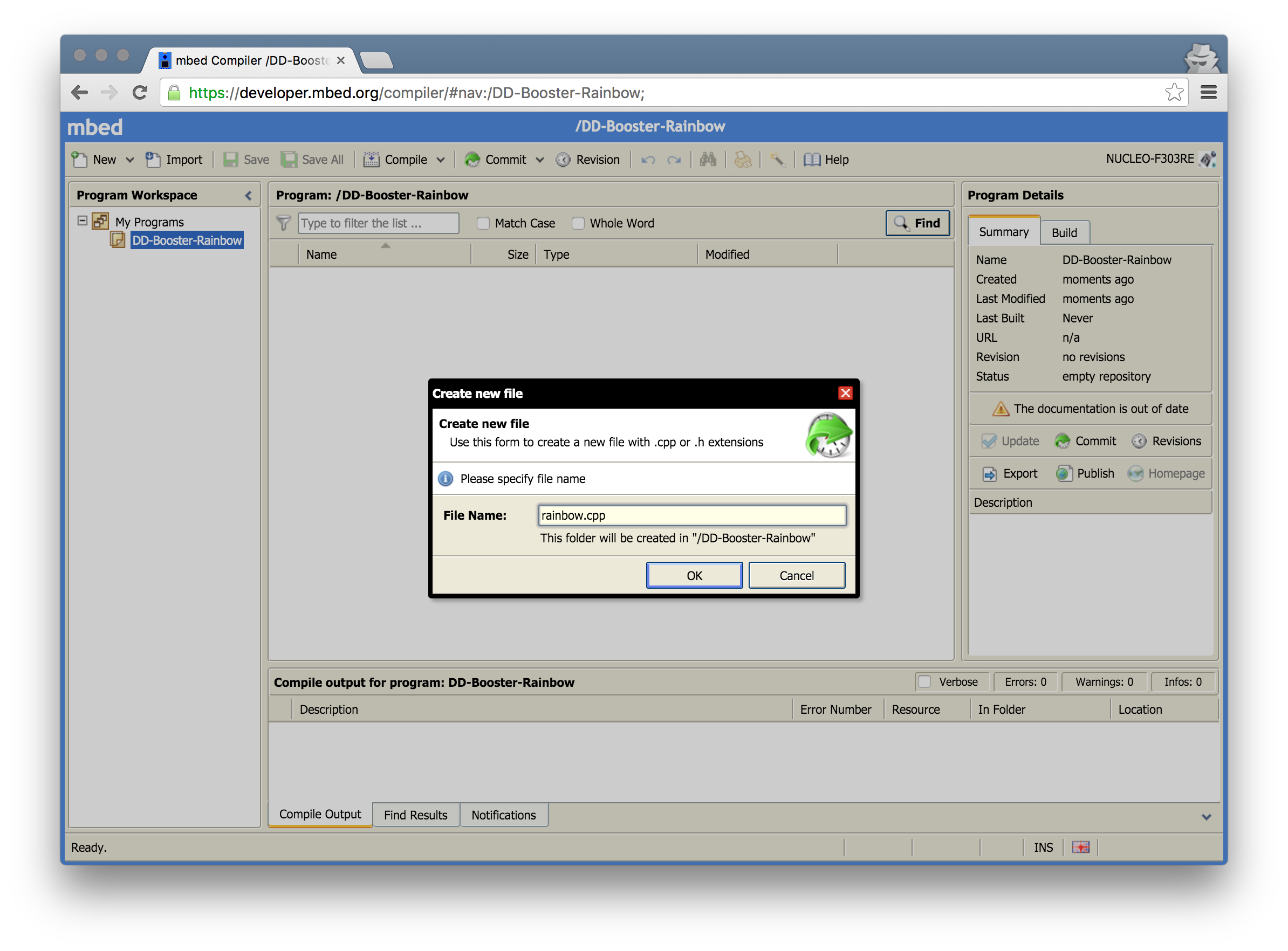1288x951 pixels.
Task: Click the Errors: 0 filter button
Action: (x=1025, y=681)
